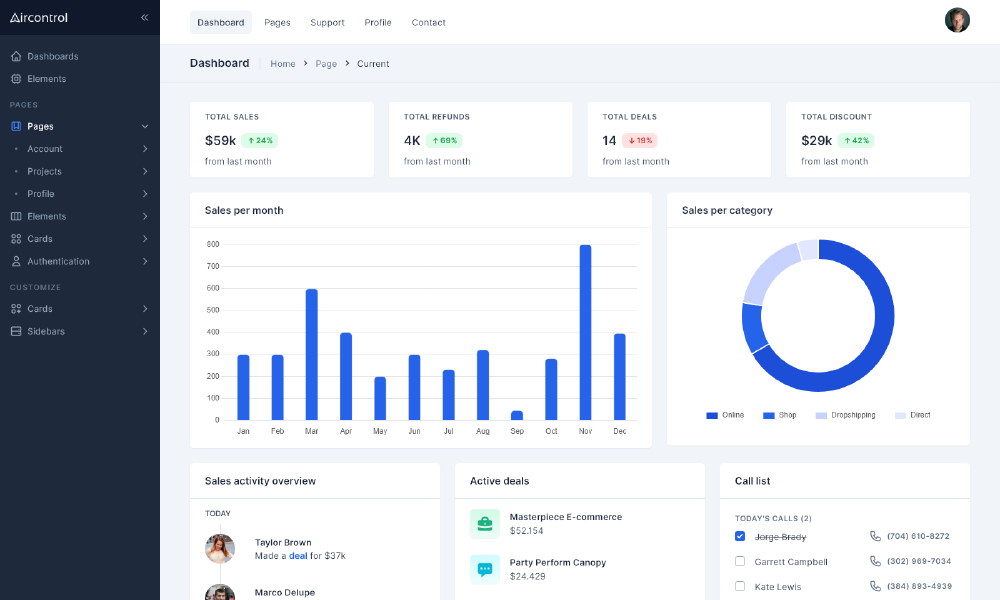The width and height of the screenshot is (1000, 600).
Task: Open the Contact page from the navbar
Action: [428, 22]
